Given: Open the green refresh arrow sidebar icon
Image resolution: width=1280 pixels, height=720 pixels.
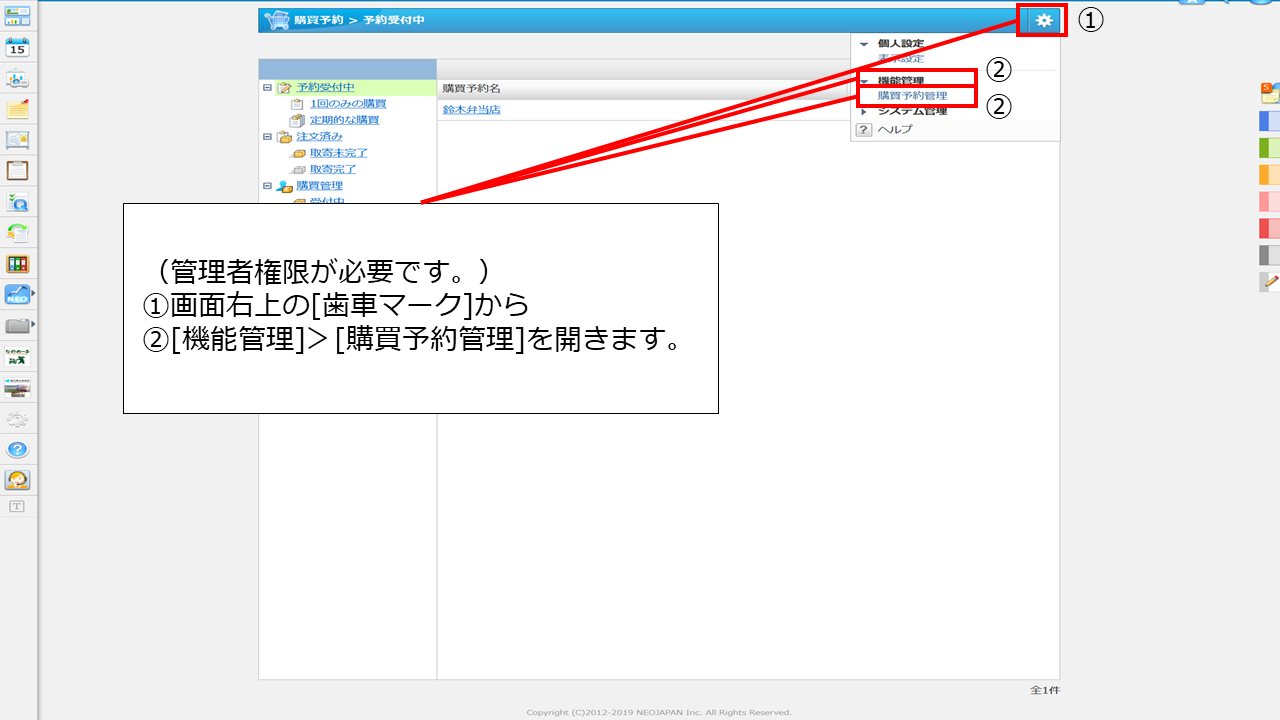Looking at the screenshot, I should tap(18, 233).
